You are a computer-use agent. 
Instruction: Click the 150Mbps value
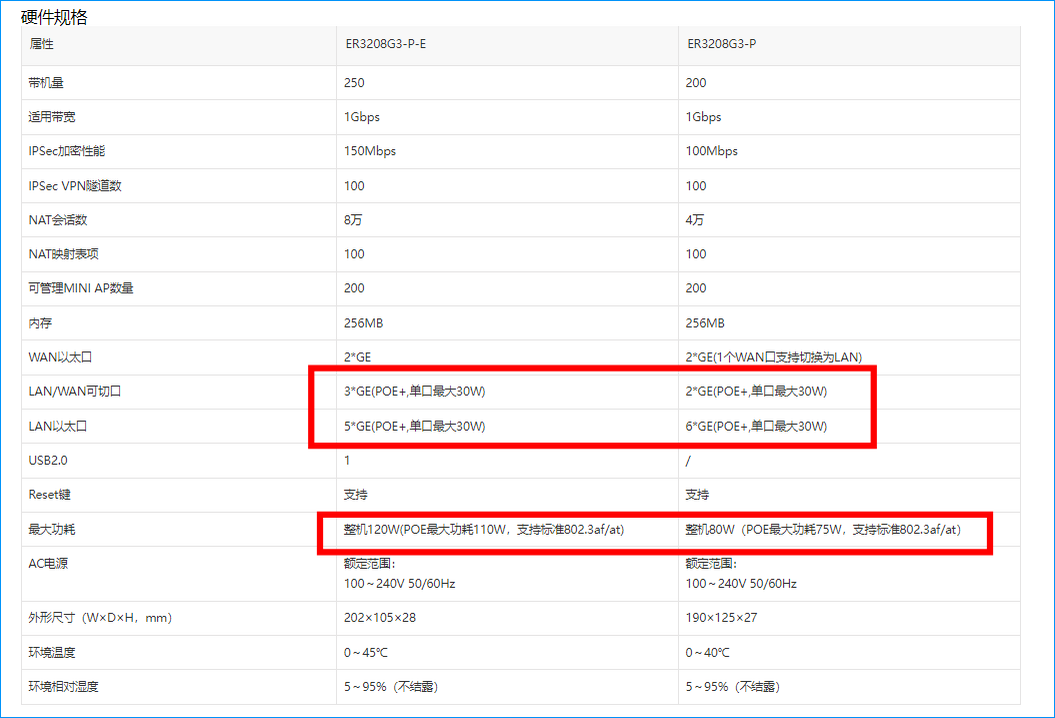tap(370, 151)
